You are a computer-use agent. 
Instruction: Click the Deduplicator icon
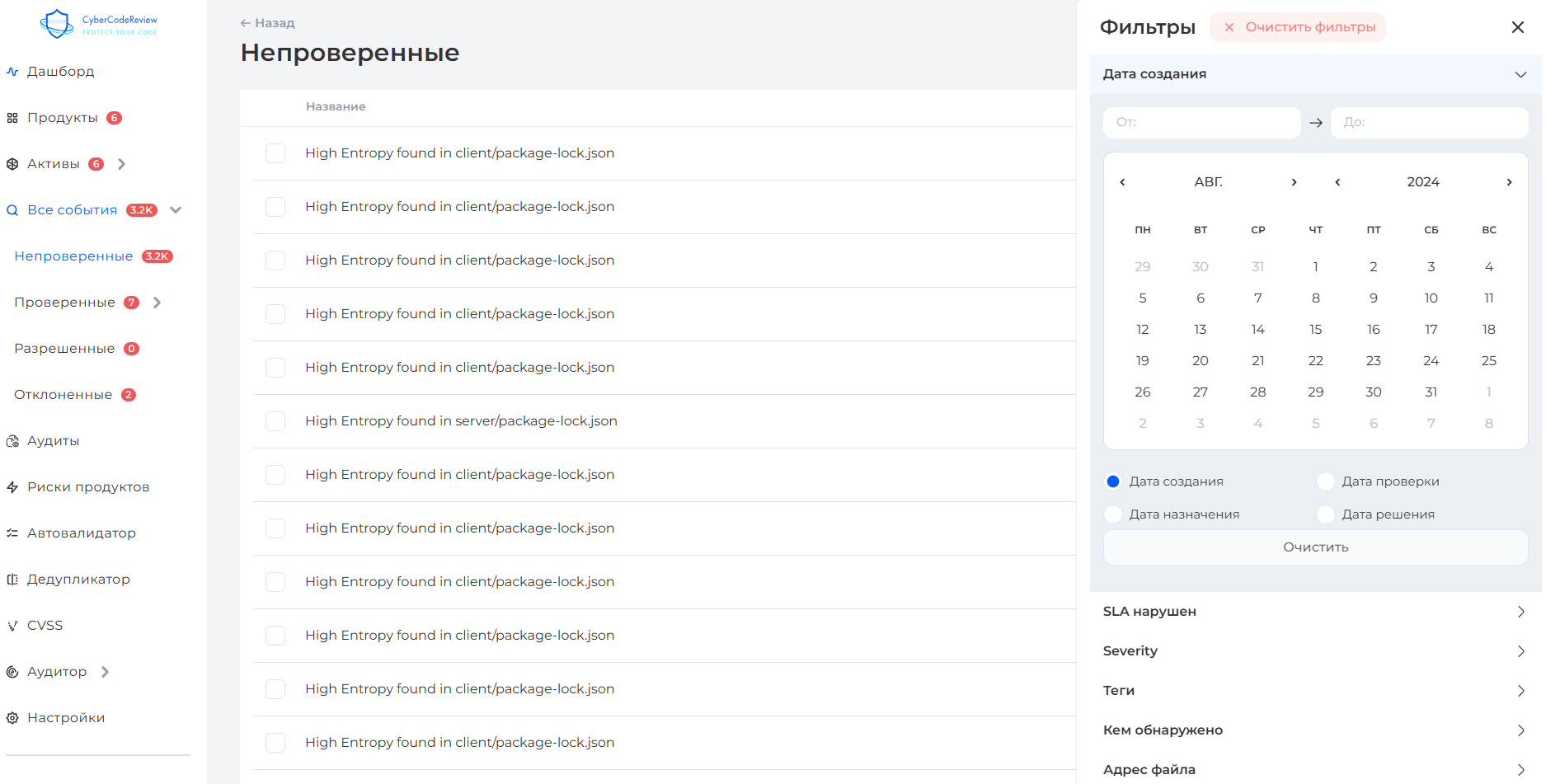click(x=12, y=580)
